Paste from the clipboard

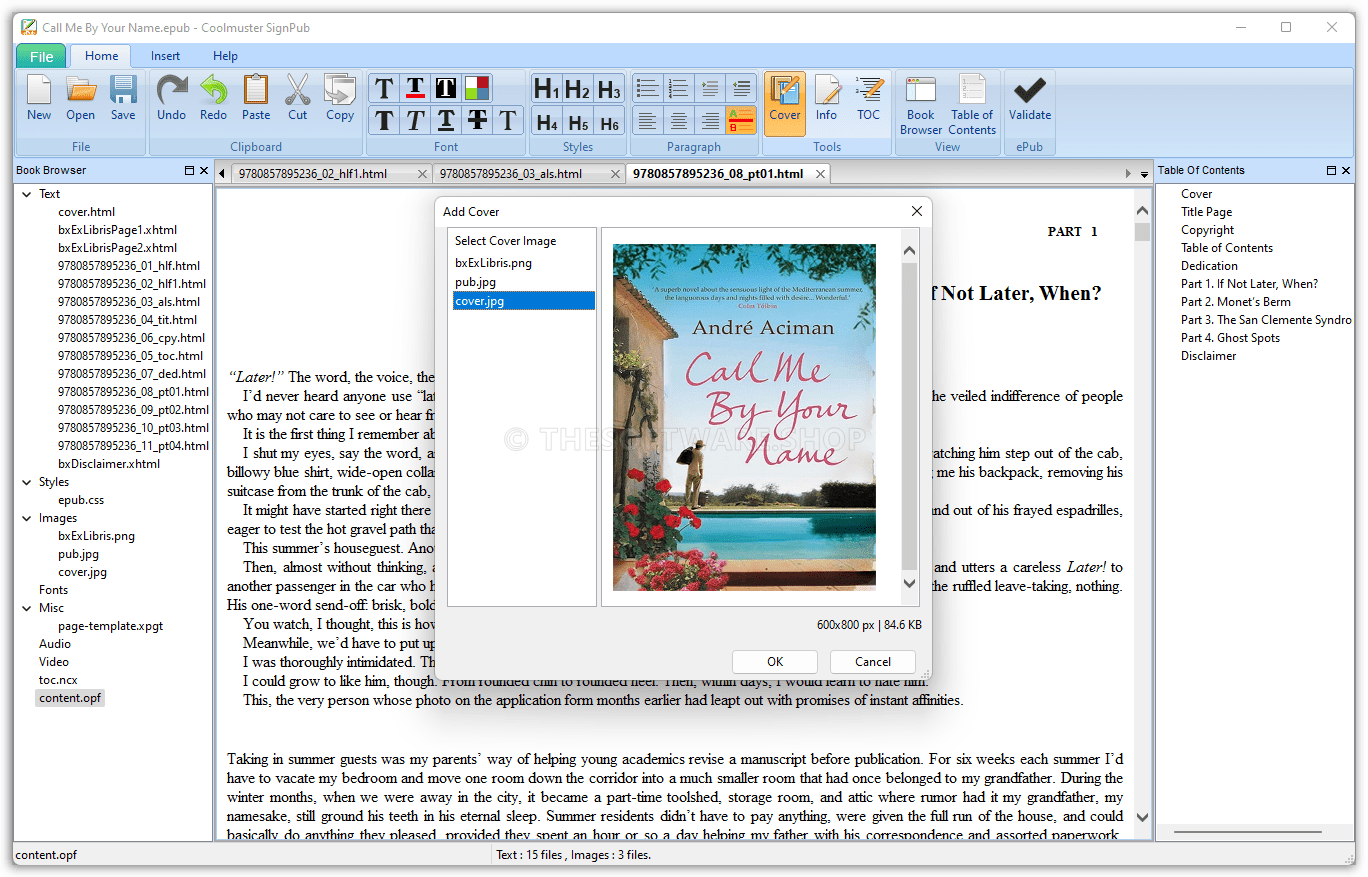pos(256,98)
